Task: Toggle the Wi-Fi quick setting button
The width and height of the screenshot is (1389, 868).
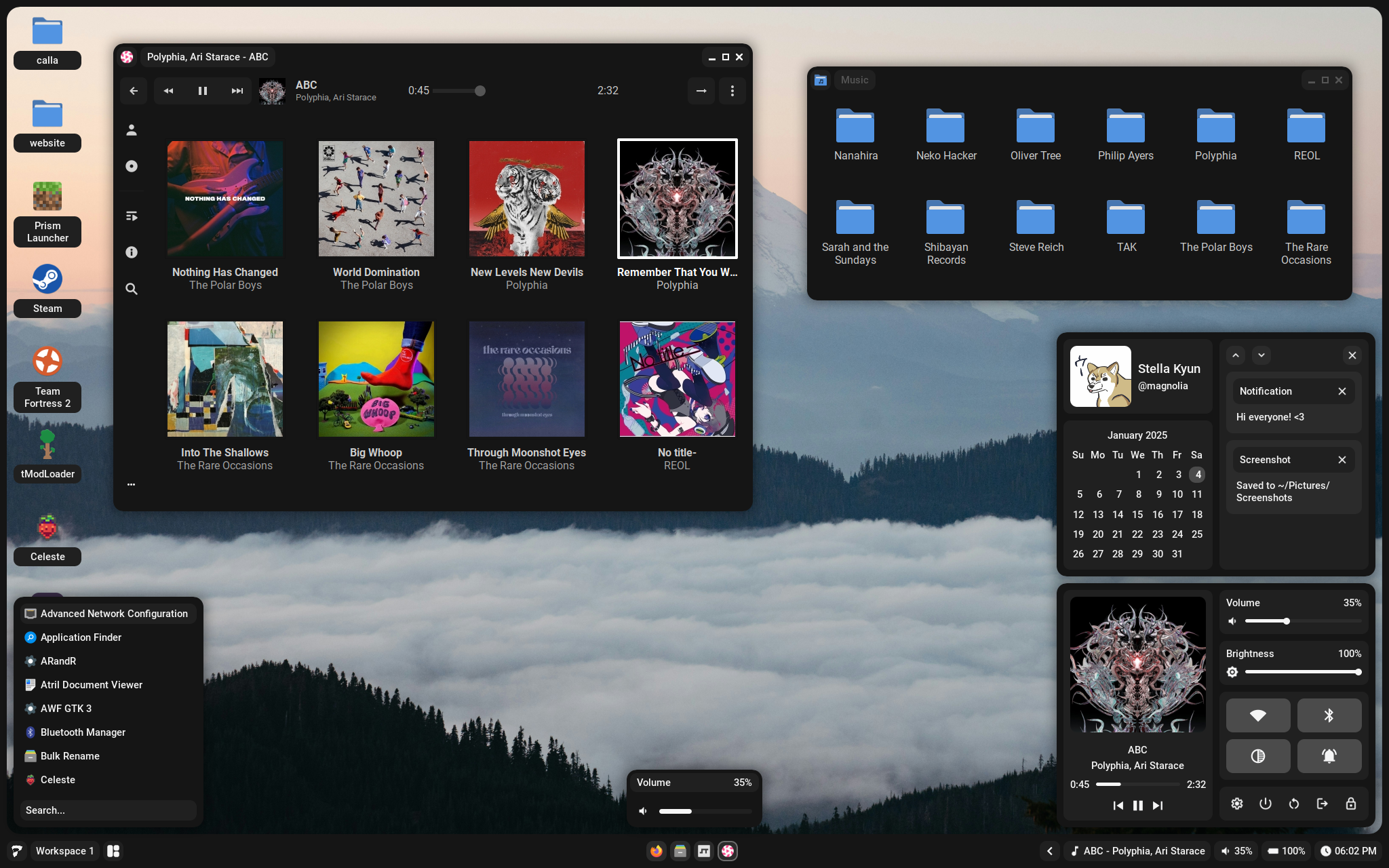Action: (1257, 715)
